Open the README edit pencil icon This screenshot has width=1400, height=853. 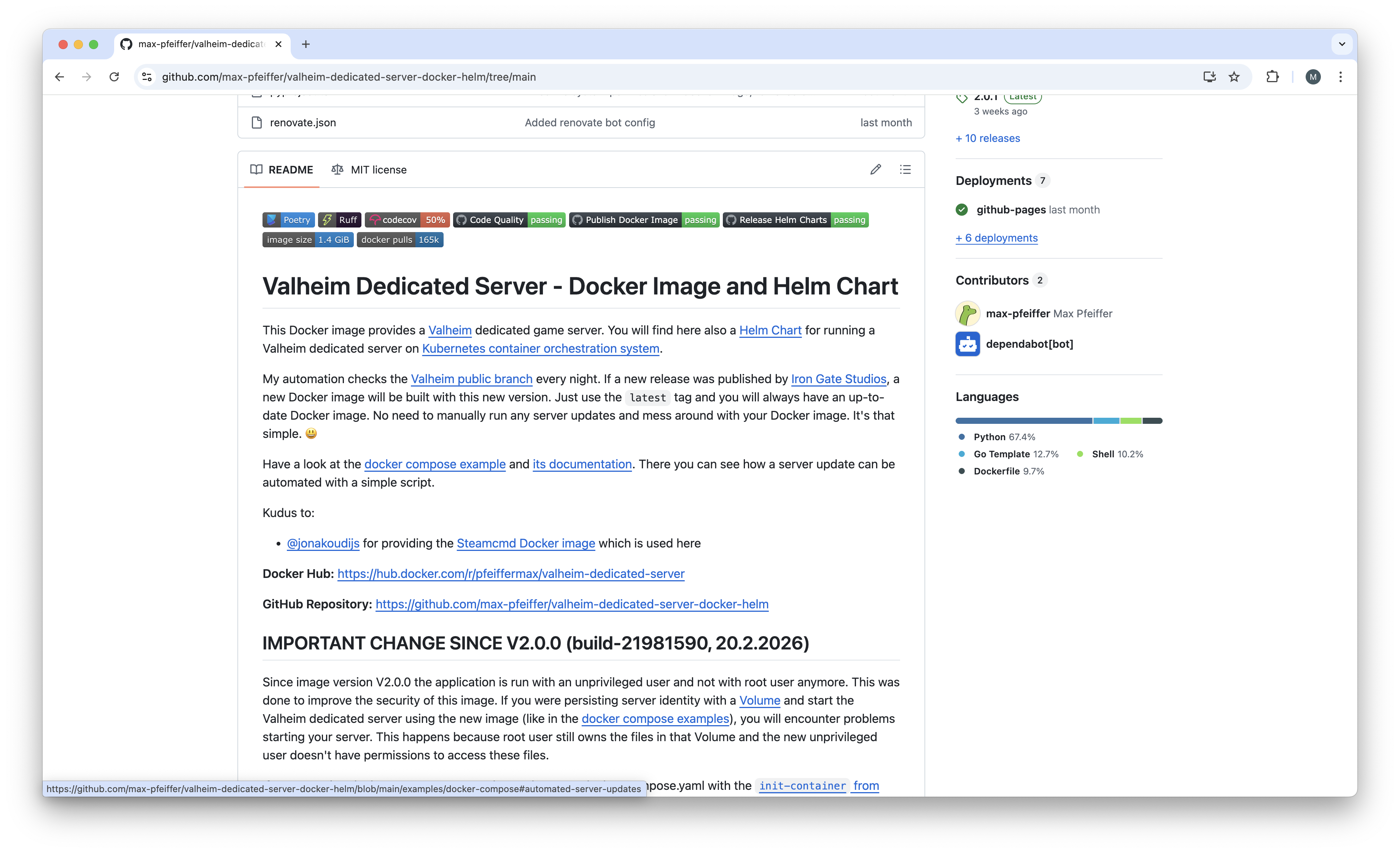point(875,169)
